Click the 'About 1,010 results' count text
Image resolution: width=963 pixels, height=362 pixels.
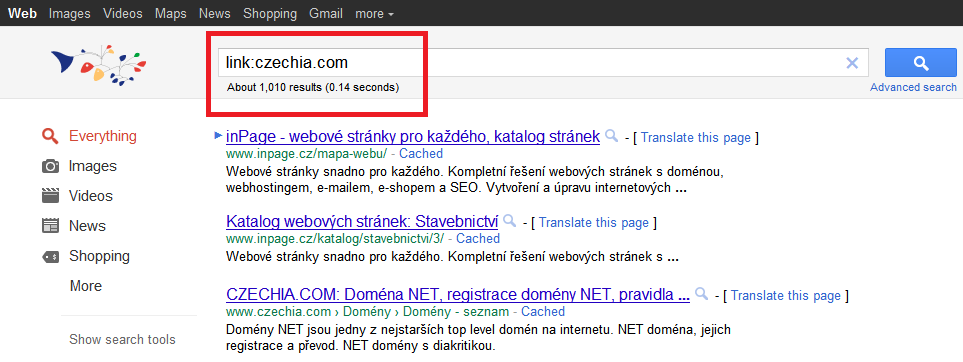pyautogui.click(x=313, y=87)
